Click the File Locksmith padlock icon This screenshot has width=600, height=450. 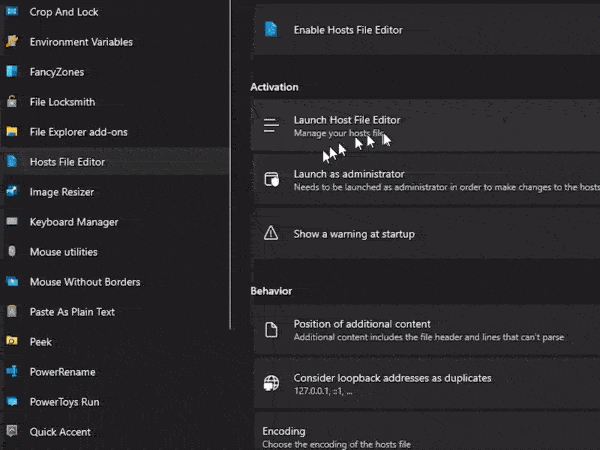(12, 101)
